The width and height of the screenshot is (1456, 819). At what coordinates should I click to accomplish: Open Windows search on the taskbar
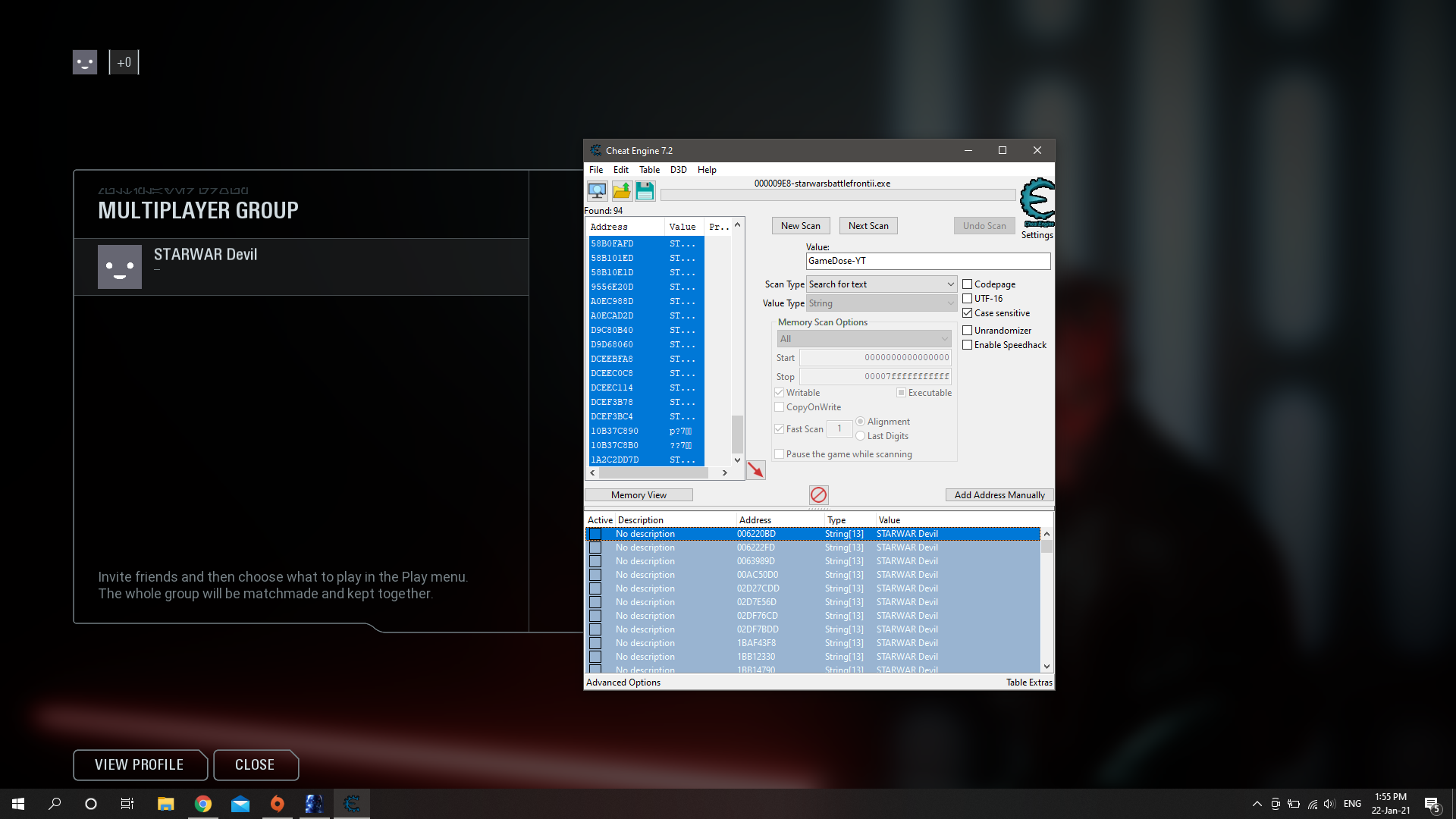pos(55,804)
